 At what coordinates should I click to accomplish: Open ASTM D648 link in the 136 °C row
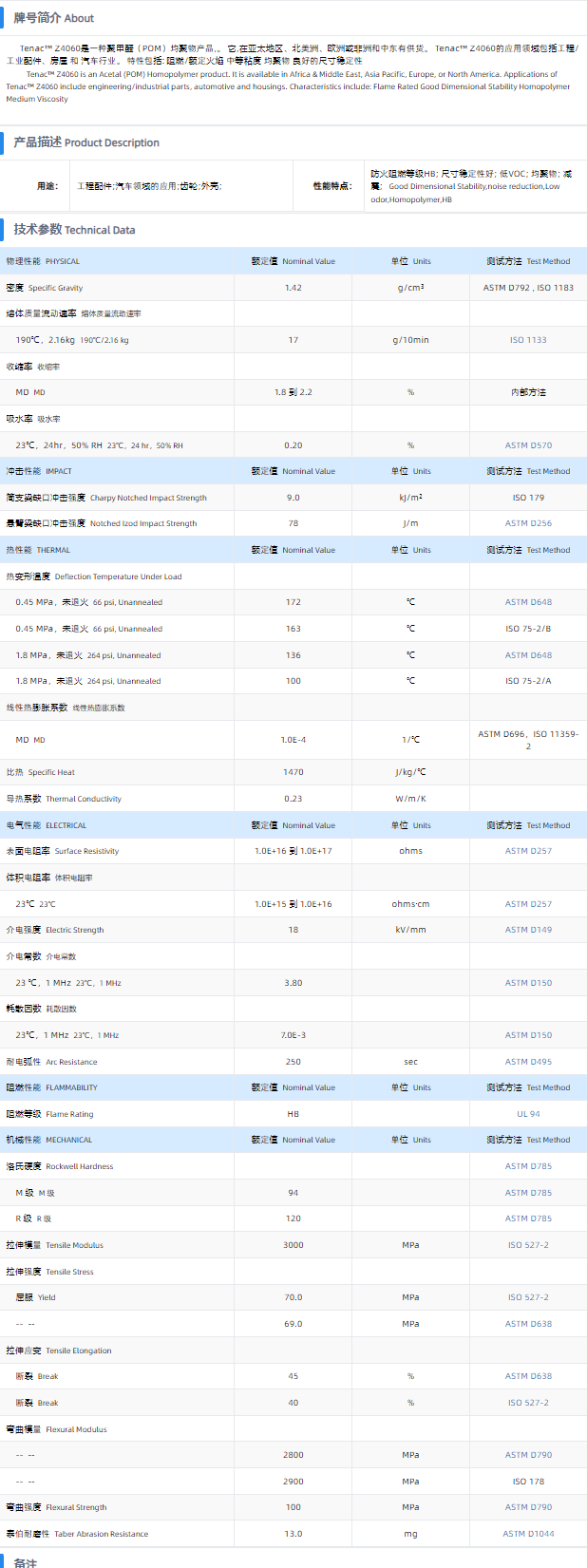[x=528, y=655]
